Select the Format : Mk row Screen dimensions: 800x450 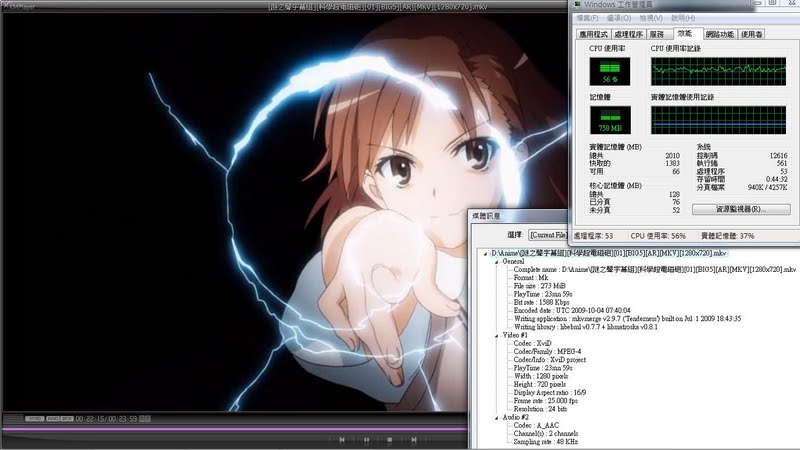pos(531,278)
